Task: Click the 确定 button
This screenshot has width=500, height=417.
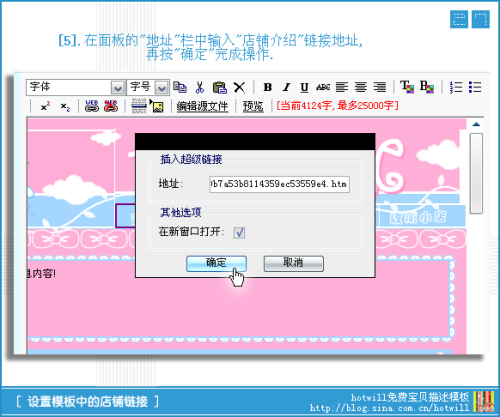Action: coord(216,263)
